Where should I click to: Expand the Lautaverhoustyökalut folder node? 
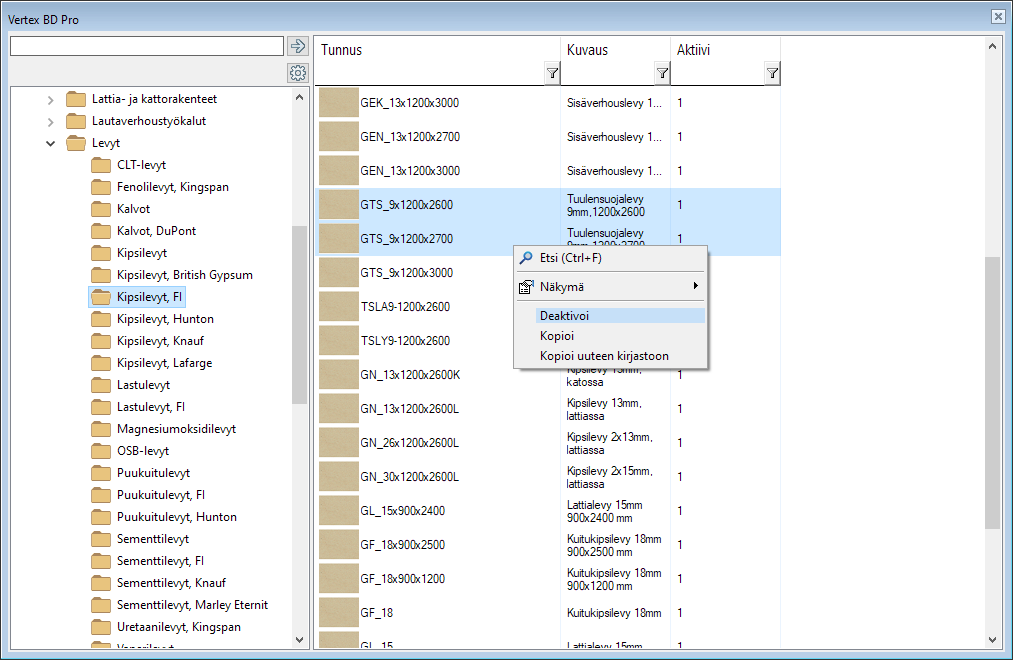click(x=51, y=121)
